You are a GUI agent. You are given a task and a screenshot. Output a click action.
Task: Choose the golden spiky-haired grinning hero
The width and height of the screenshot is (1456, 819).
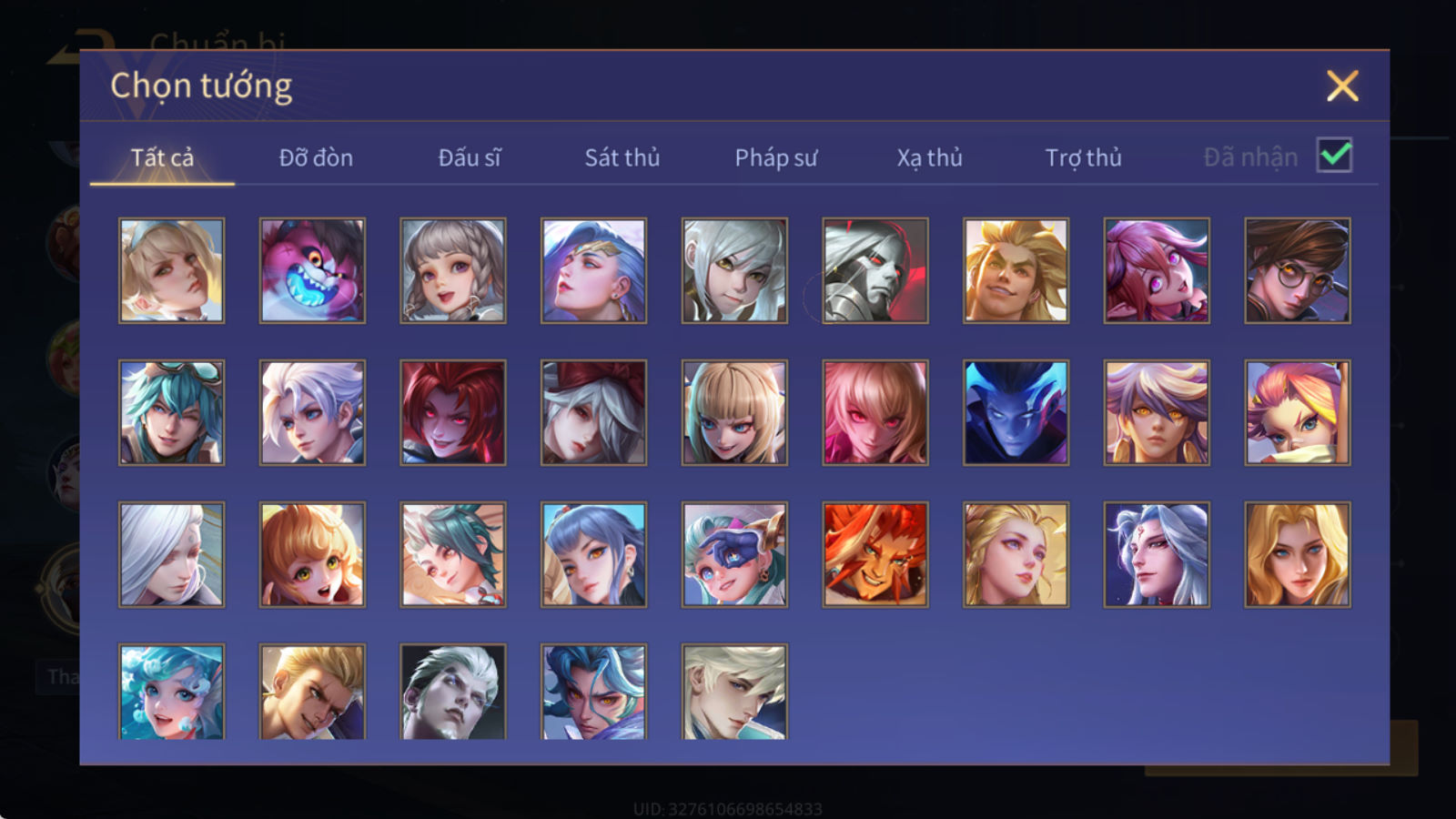pyautogui.click(x=1016, y=270)
